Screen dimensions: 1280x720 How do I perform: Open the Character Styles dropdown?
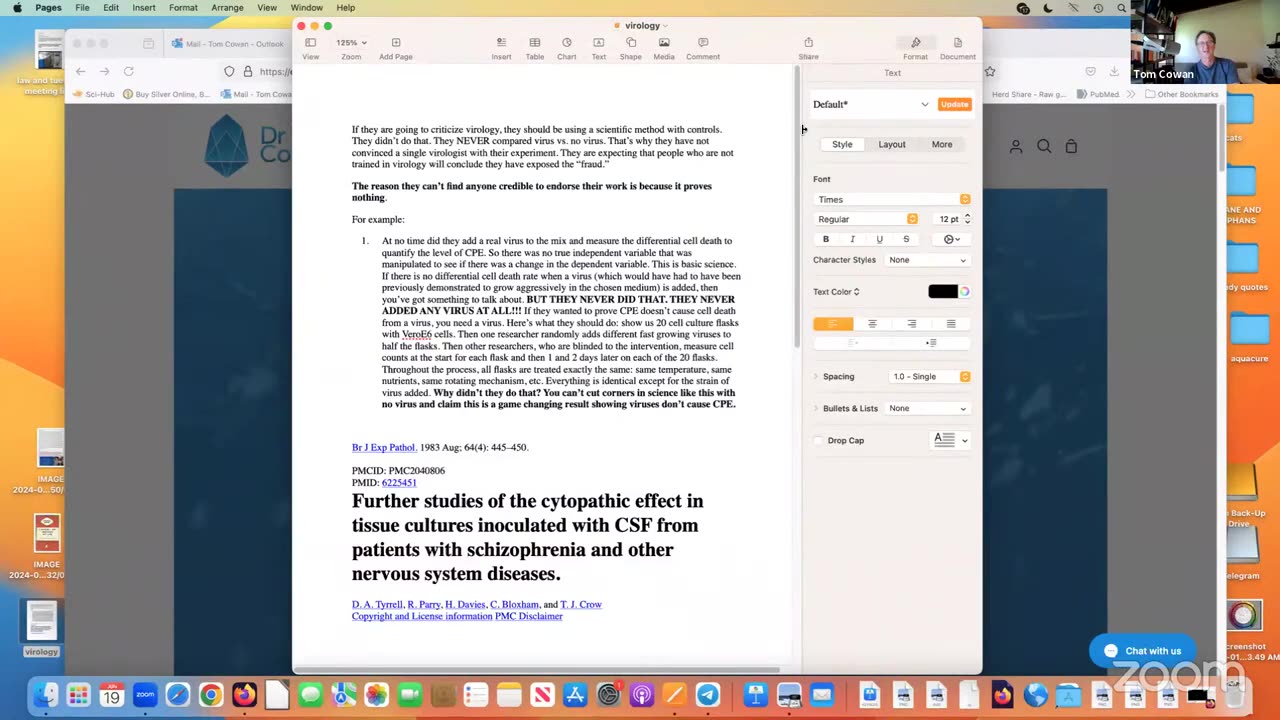tap(928, 260)
